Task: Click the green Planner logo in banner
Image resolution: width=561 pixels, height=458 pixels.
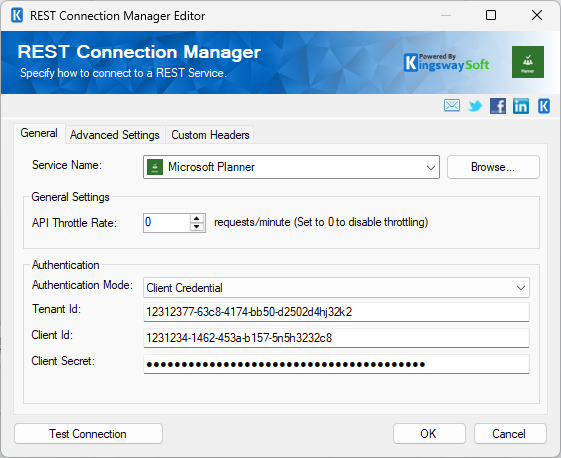Action: 528,62
